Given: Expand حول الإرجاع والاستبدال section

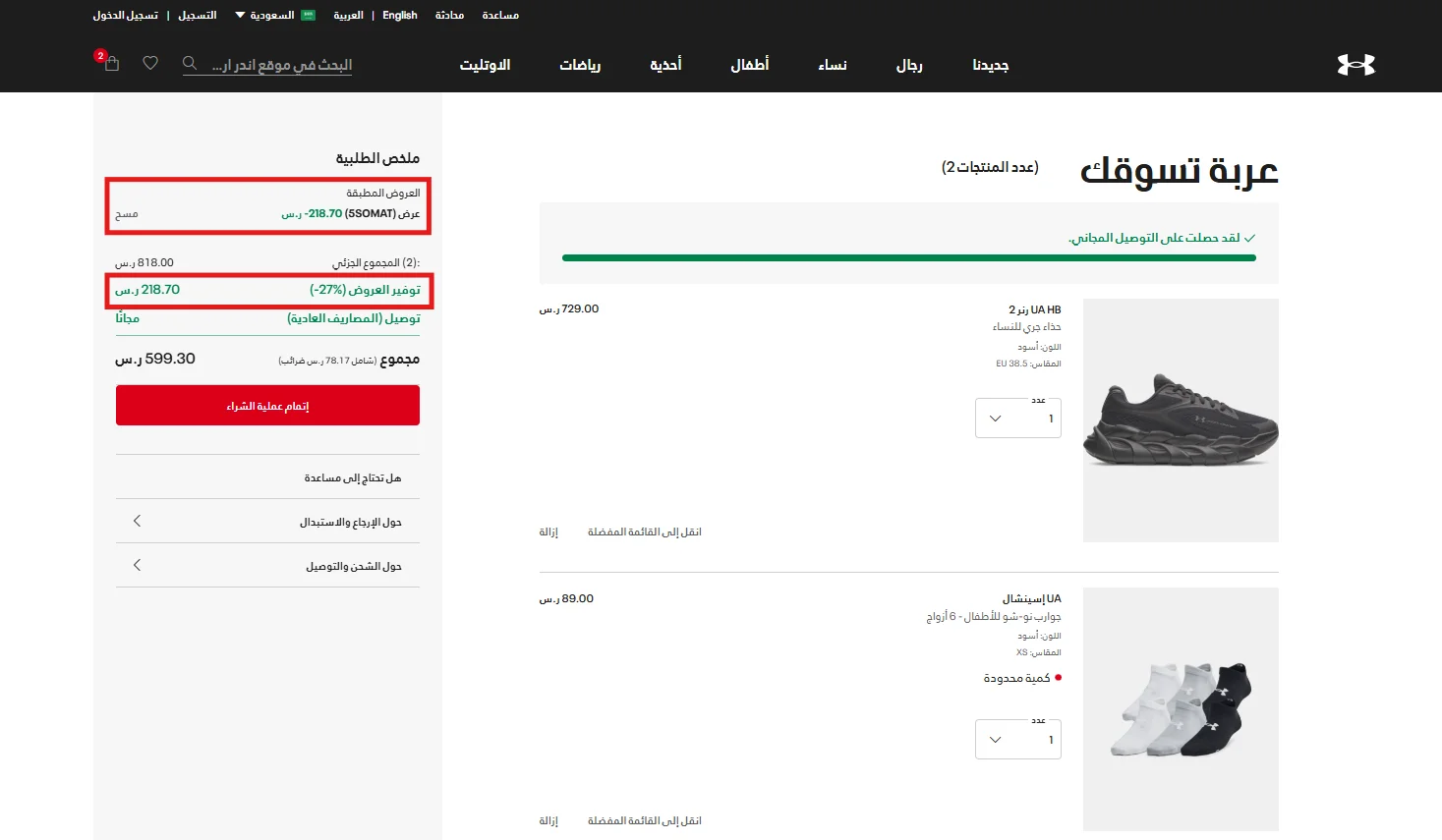Looking at the screenshot, I should click(x=267, y=522).
